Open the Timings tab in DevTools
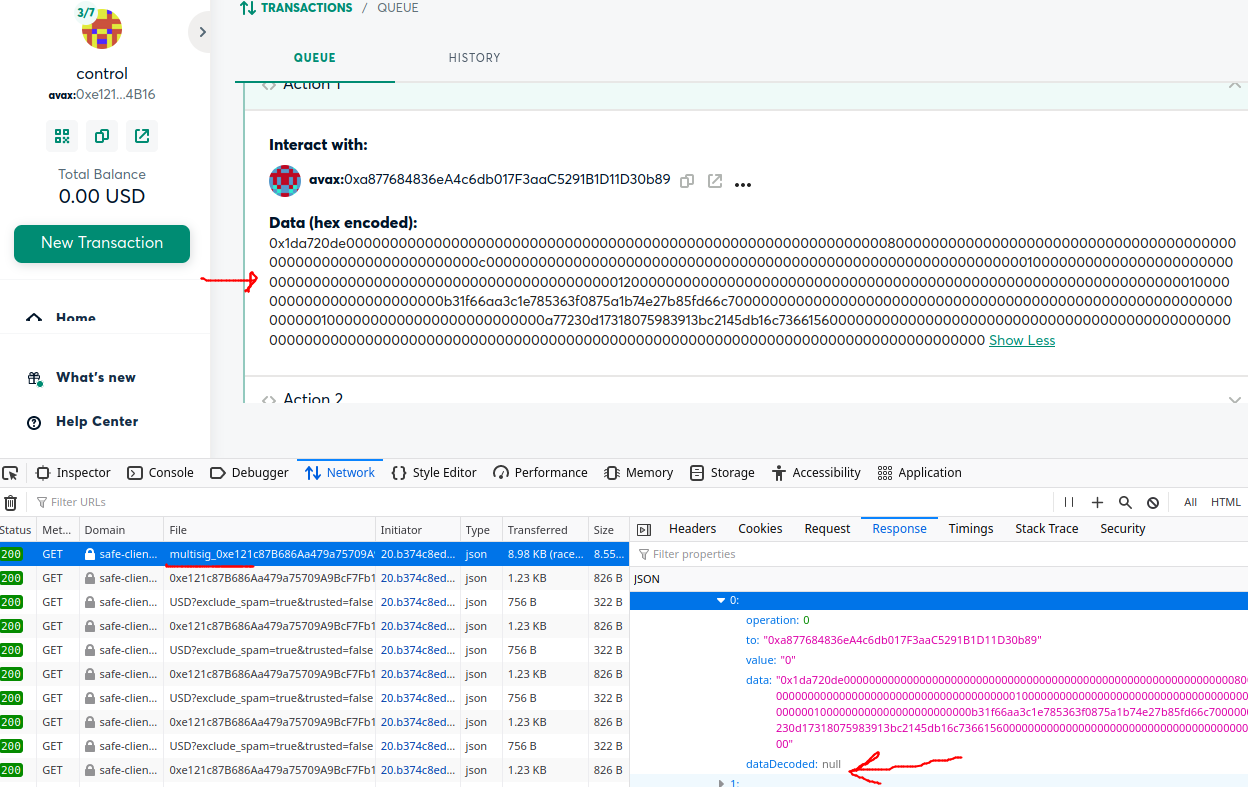Image resolution: width=1248 pixels, height=787 pixels. click(x=970, y=528)
